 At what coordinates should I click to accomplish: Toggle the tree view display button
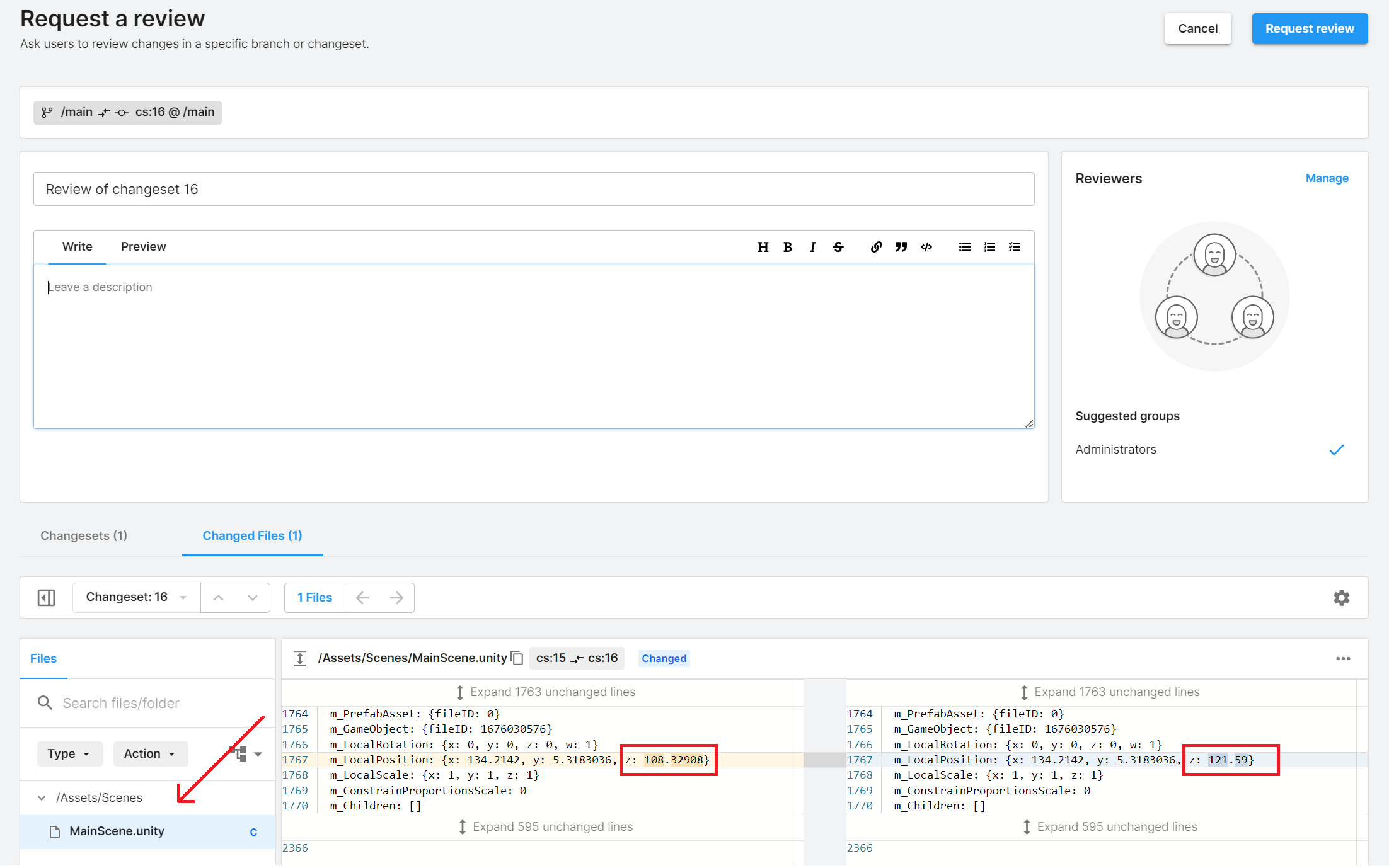[239, 753]
